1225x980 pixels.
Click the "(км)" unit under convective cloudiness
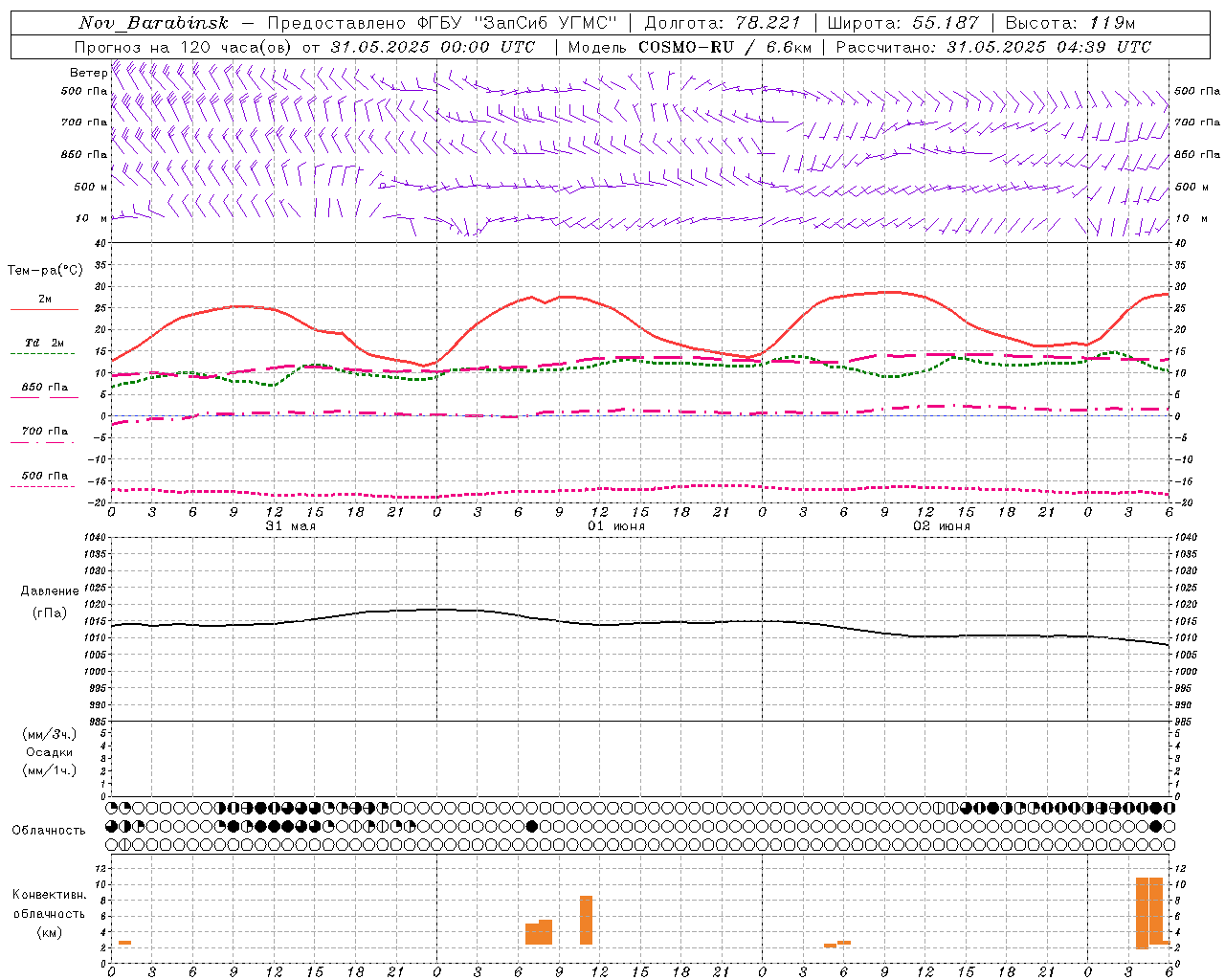[49, 932]
